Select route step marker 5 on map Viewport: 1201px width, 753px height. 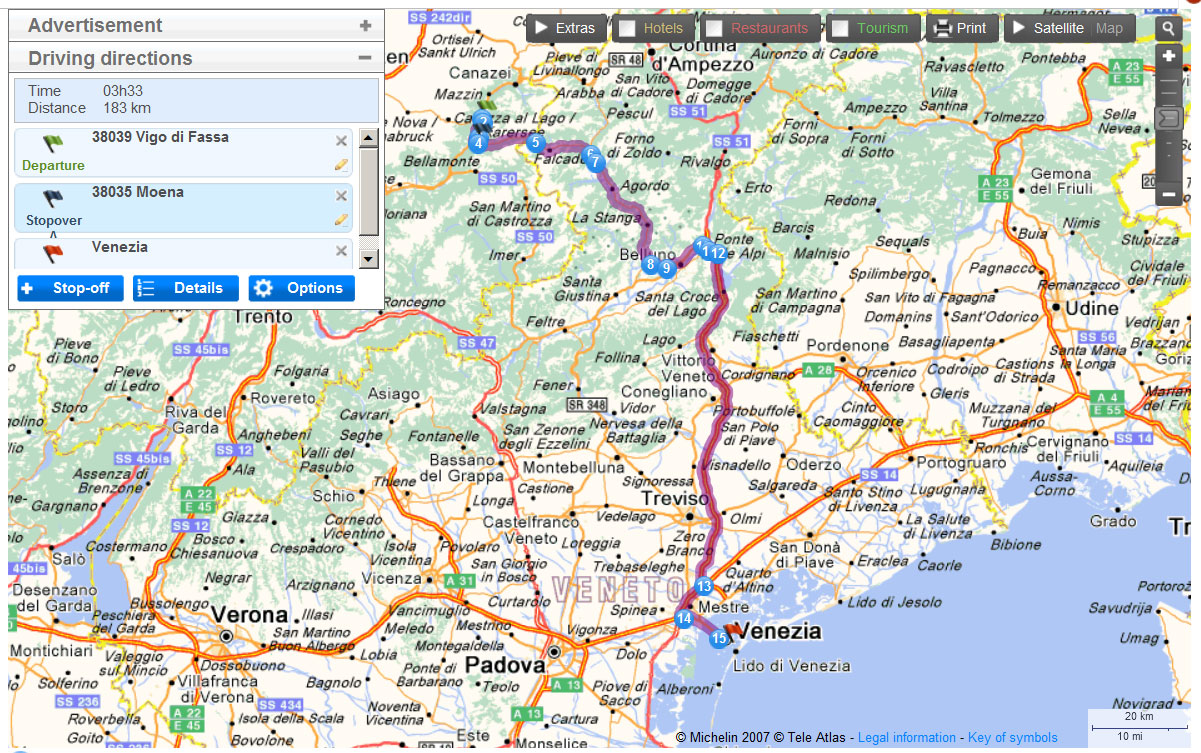(536, 142)
